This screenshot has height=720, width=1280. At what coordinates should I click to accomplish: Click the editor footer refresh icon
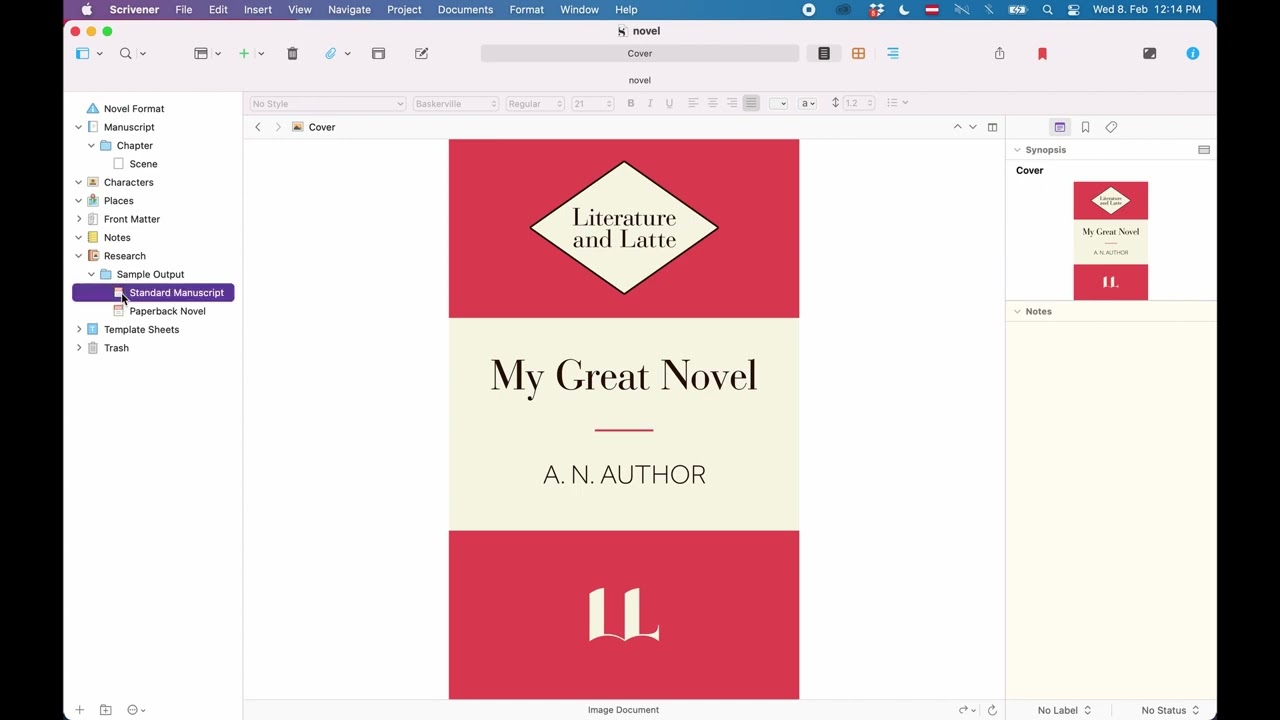point(992,710)
